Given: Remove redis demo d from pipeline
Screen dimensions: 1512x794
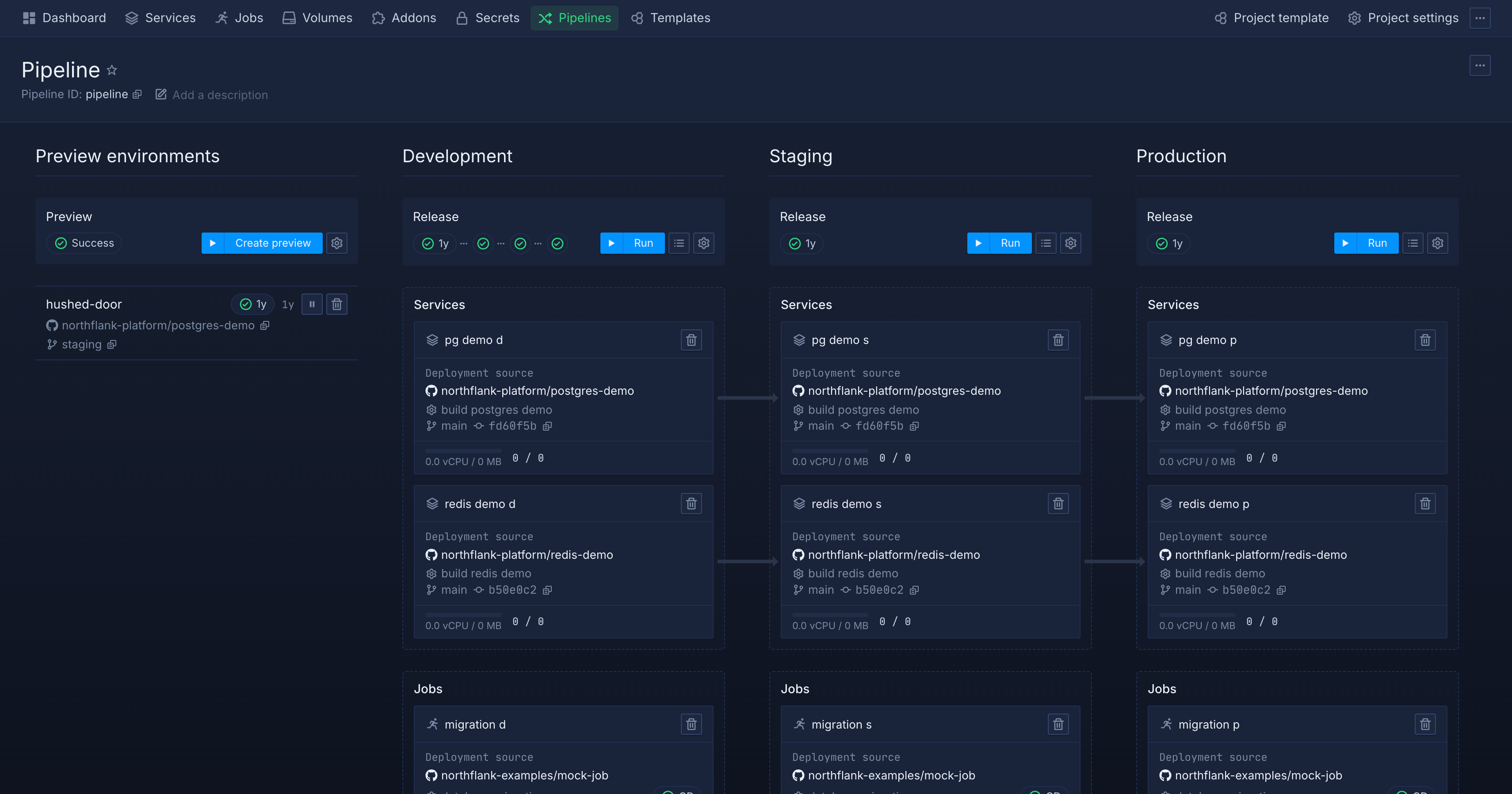Looking at the screenshot, I should click(691, 504).
